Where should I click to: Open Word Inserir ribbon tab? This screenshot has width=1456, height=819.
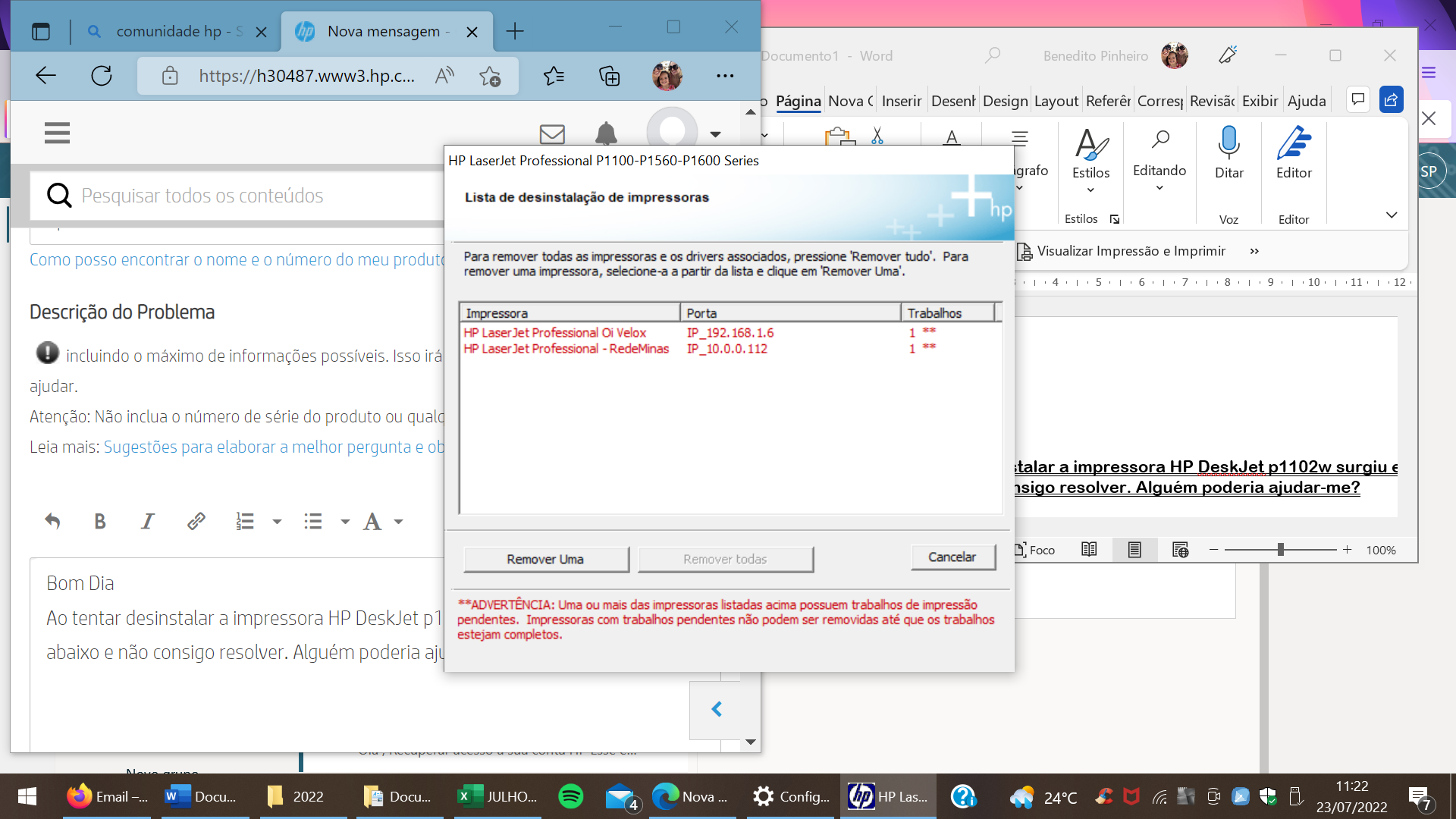point(902,101)
